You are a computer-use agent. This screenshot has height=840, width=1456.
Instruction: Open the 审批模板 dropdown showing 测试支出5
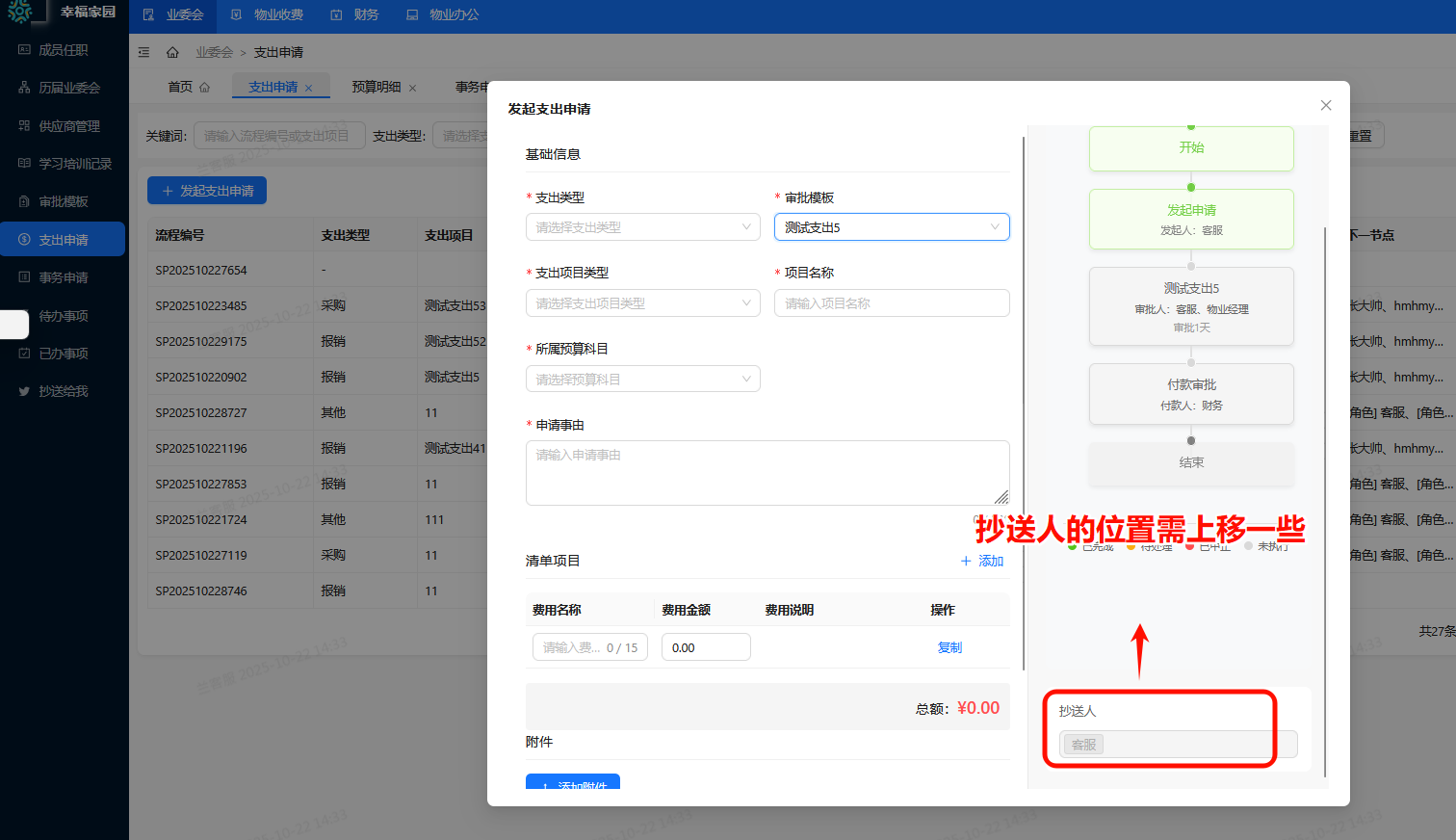891,227
